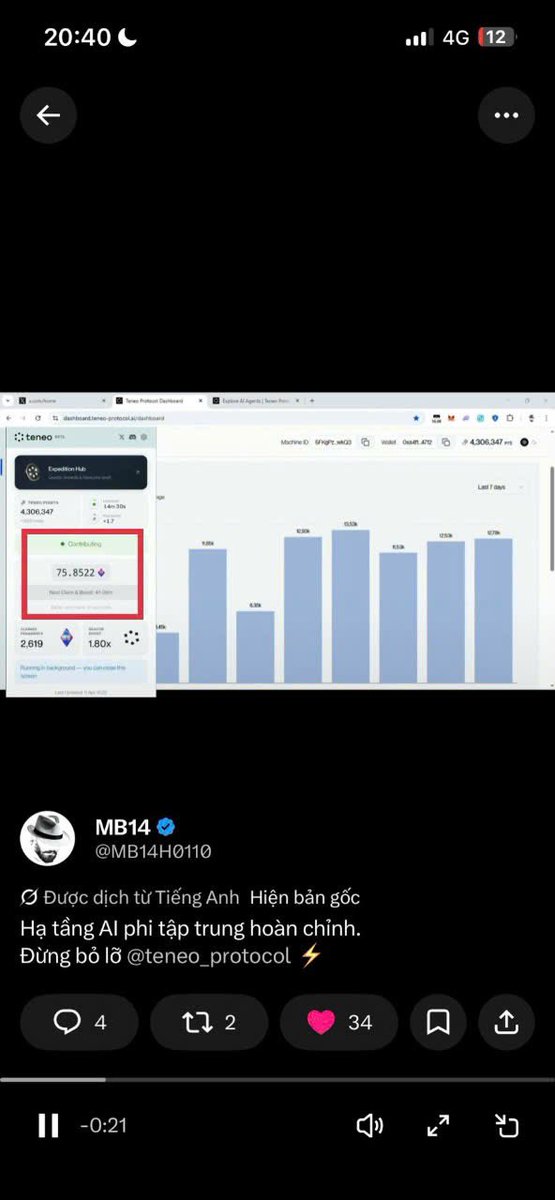Tap the rotate video icon beside fullscreen
This screenshot has height=1200, width=555.
tap(507, 1125)
